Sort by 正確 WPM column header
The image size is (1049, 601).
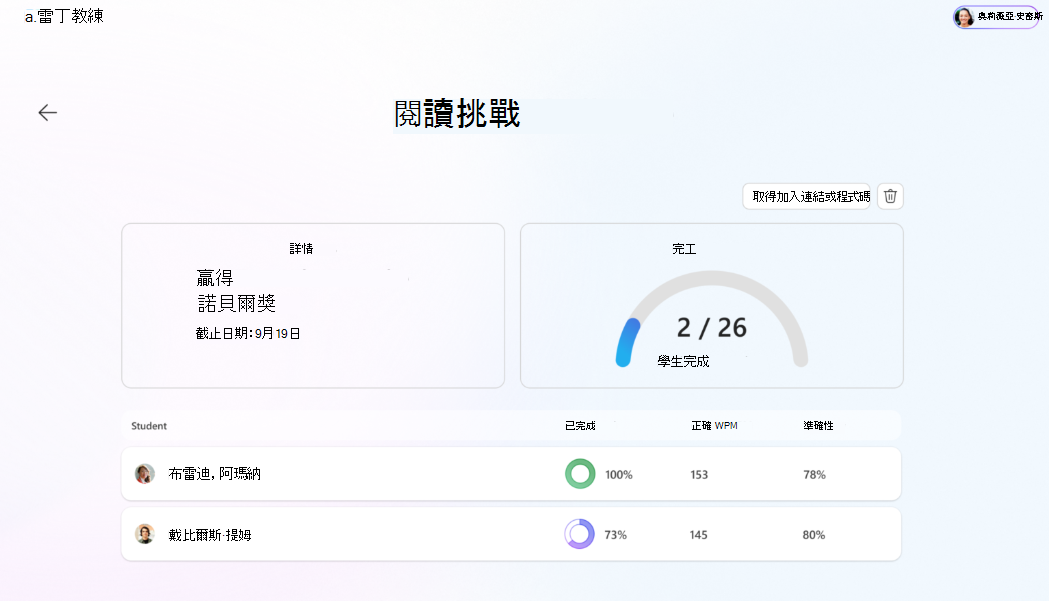714,426
